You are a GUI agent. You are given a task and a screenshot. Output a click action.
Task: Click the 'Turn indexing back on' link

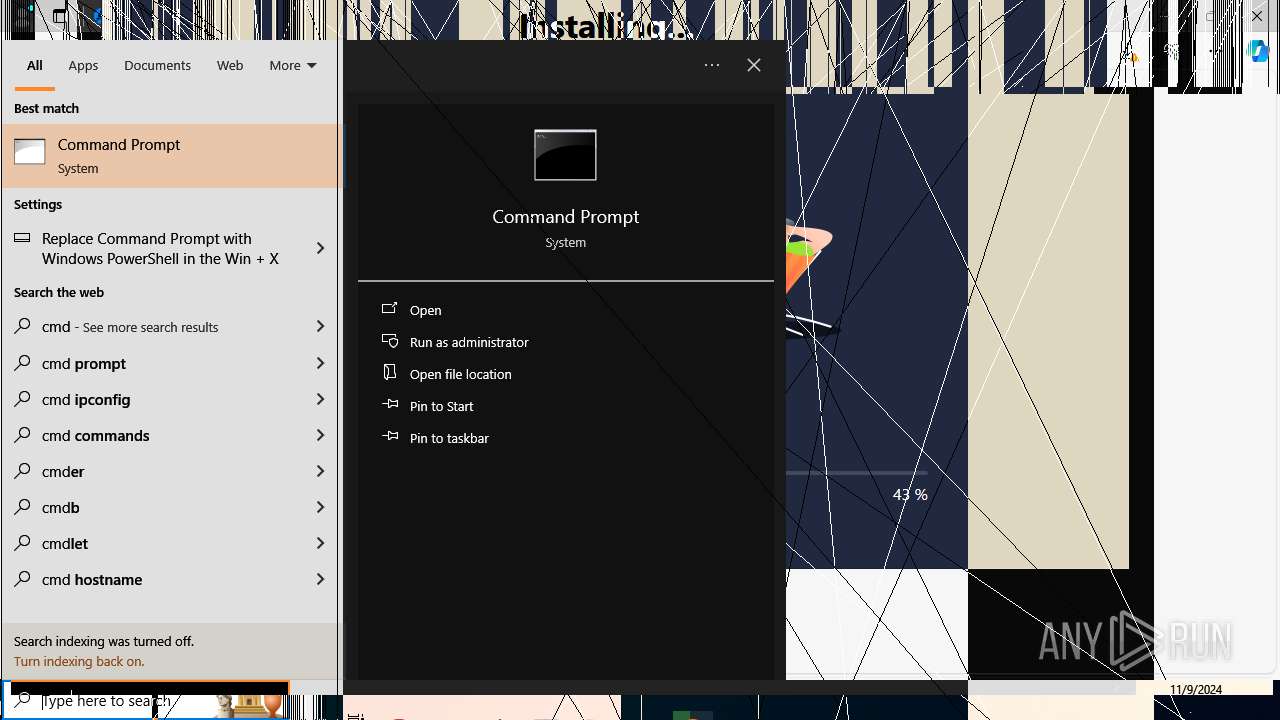(79, 661)
